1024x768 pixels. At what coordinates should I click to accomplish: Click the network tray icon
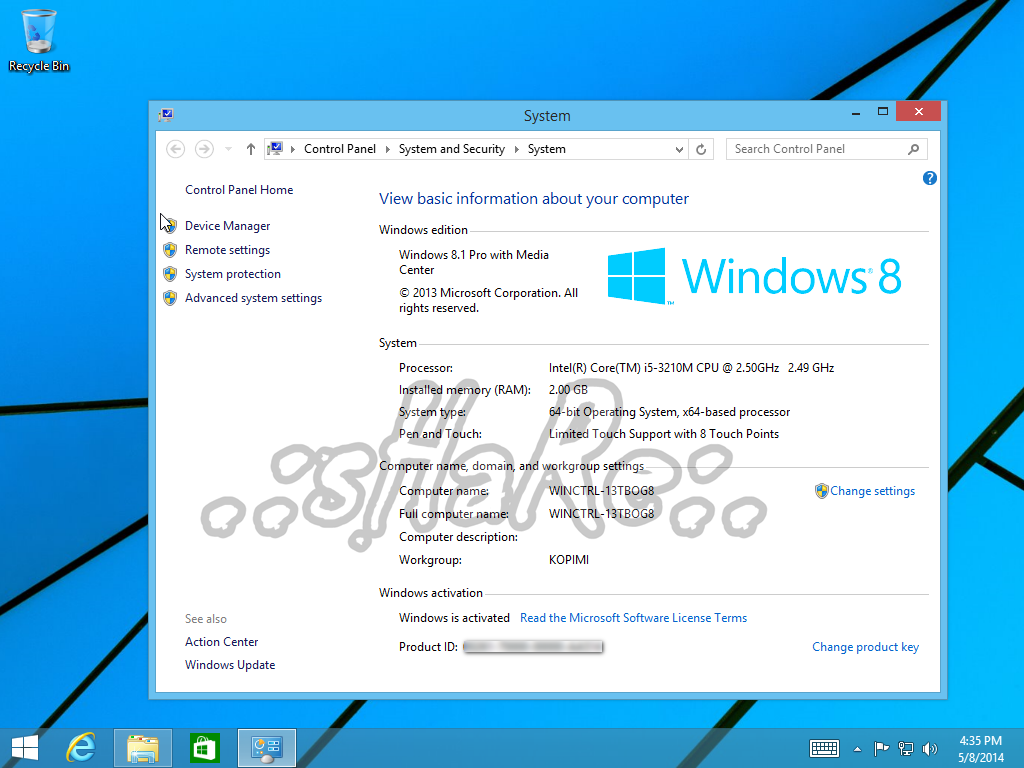(x=905, y=748)
